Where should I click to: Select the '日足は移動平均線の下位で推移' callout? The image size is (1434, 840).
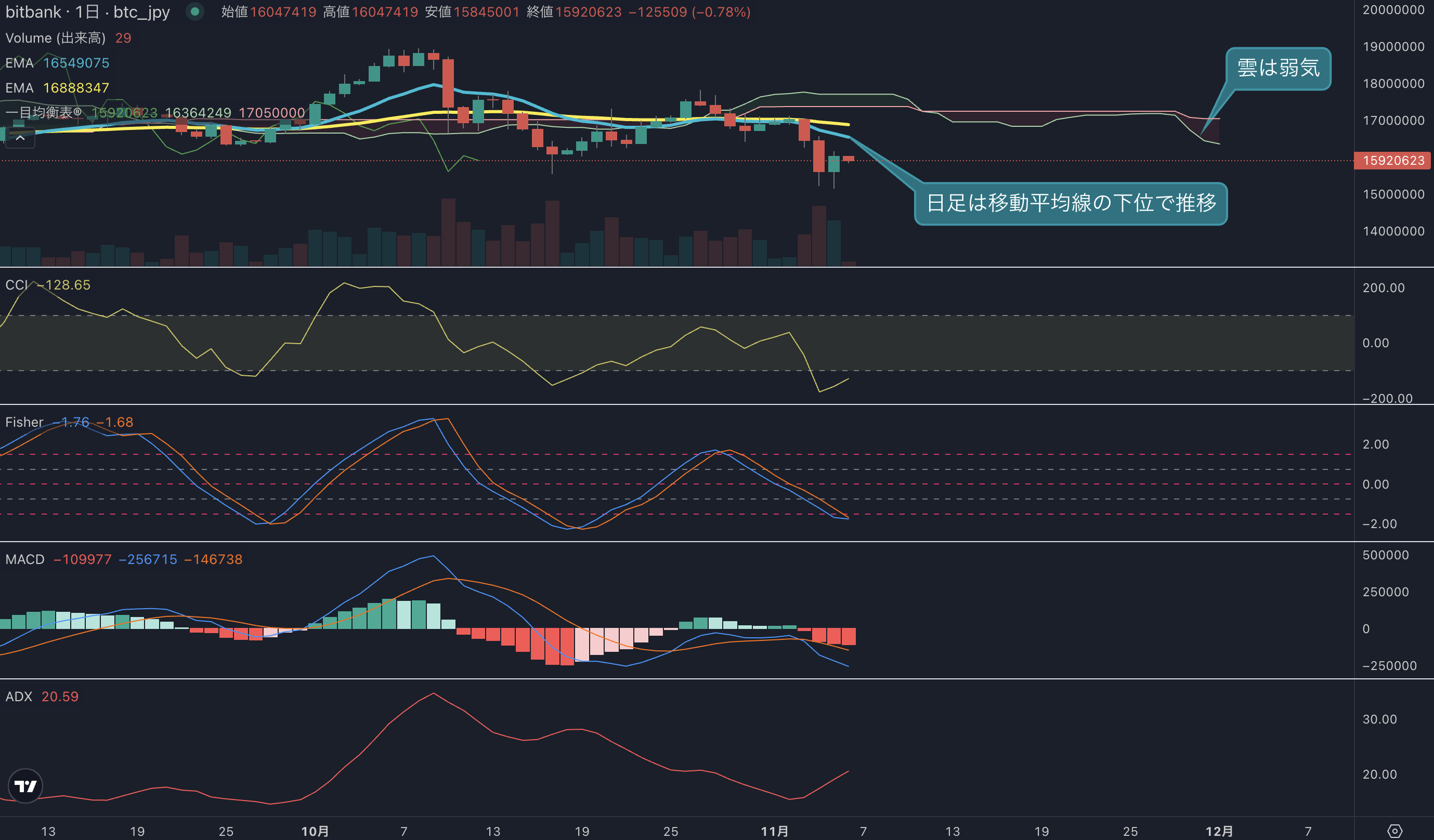(1071, 203)
